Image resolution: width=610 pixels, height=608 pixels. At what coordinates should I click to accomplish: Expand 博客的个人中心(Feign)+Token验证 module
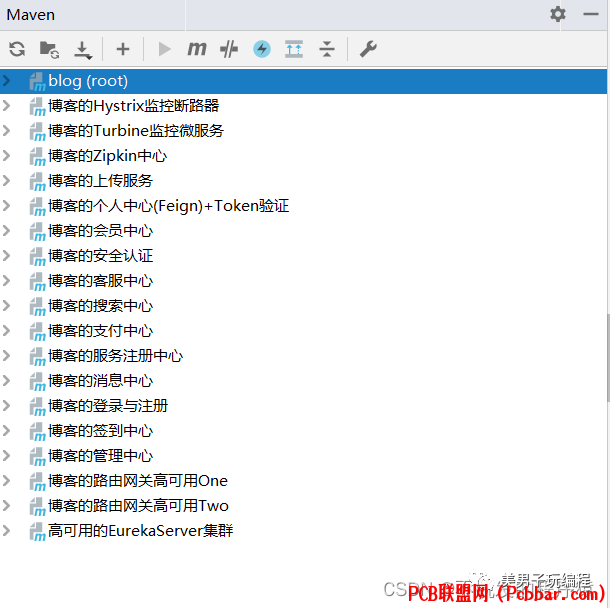[6, 206]
